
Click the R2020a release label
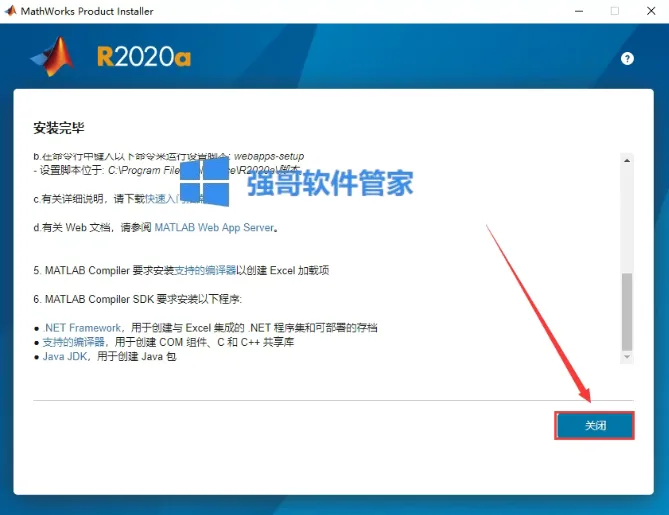pos(144,57)
